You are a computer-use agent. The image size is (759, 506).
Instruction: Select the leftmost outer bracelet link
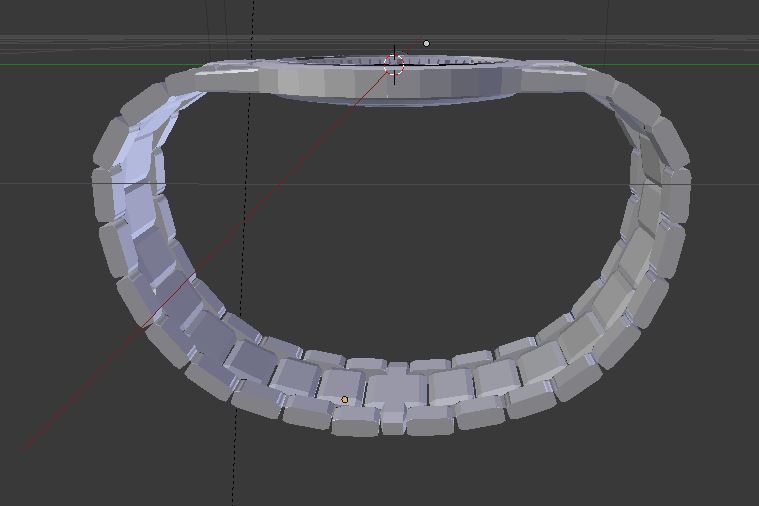click(x=105, y=196)
